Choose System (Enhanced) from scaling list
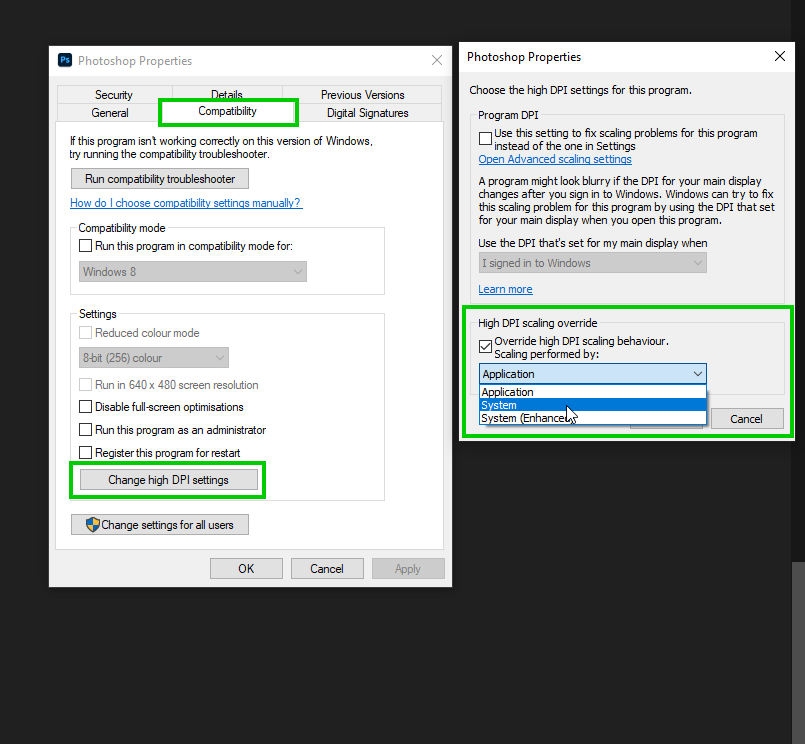 [592, 418]
